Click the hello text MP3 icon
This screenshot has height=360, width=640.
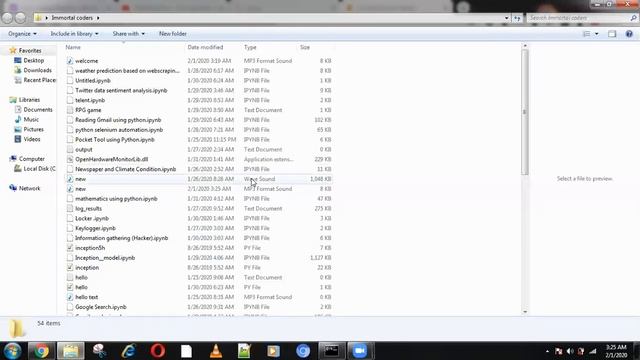point(70,297)
